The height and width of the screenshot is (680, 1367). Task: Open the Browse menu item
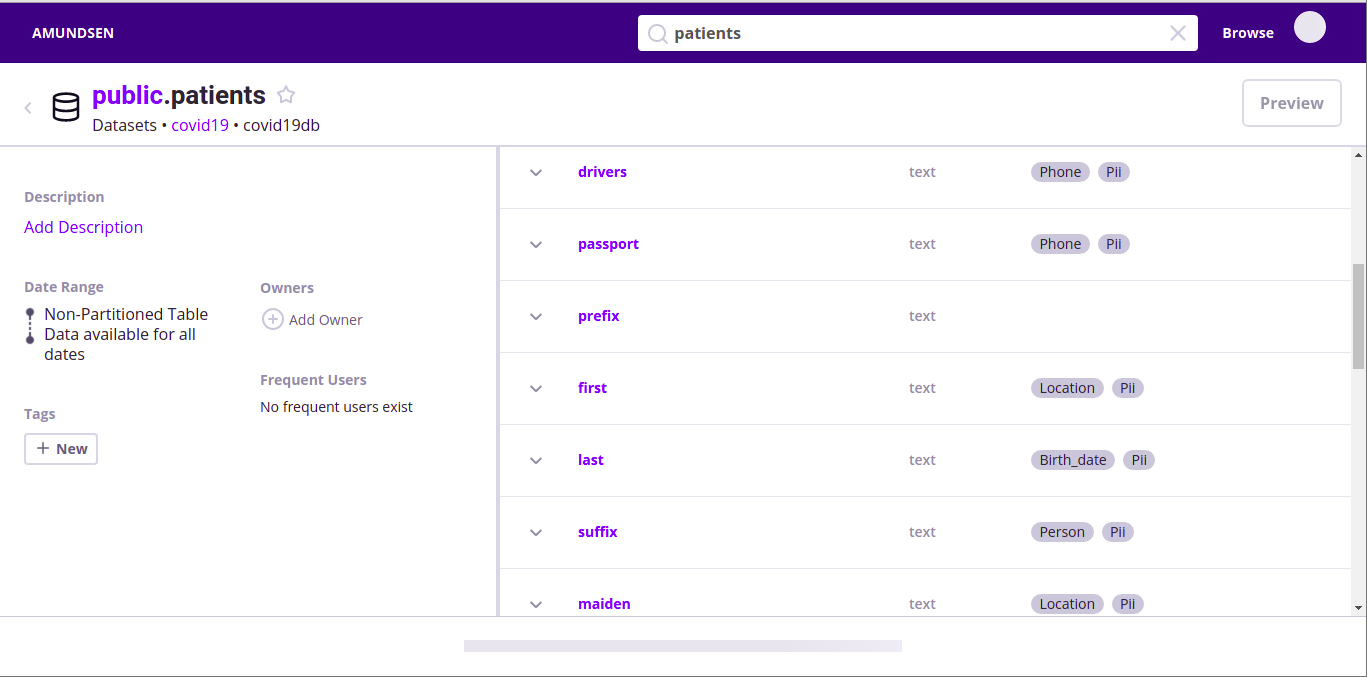point(1247,33)
